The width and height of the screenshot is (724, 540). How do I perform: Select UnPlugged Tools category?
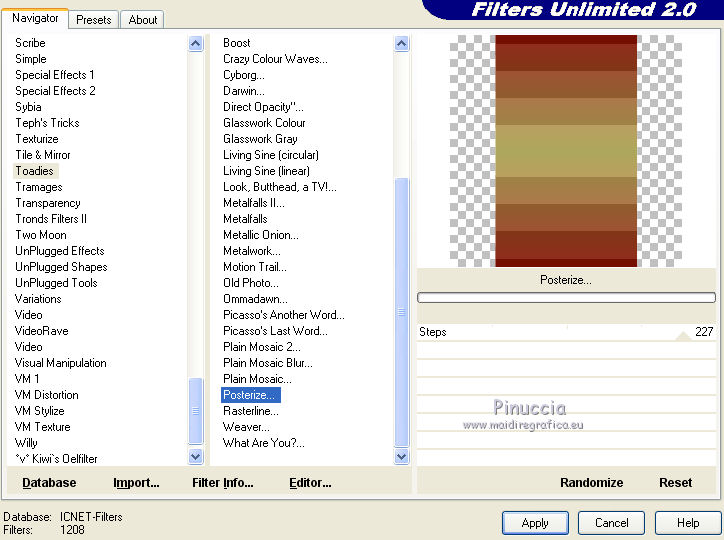click(56, 283)
